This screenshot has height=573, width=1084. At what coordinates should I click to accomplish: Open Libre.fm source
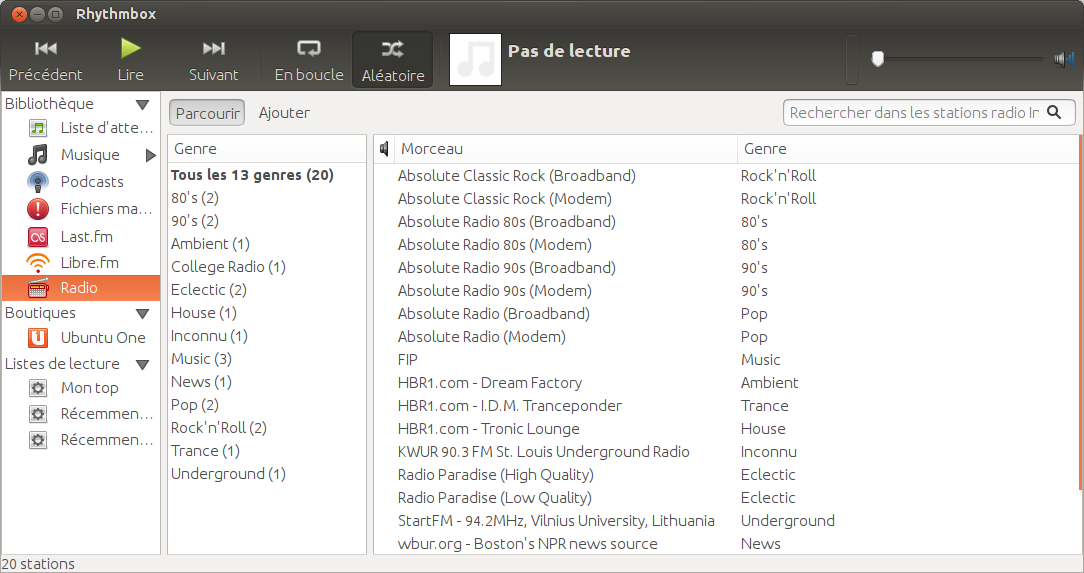[x=81, y=263]
